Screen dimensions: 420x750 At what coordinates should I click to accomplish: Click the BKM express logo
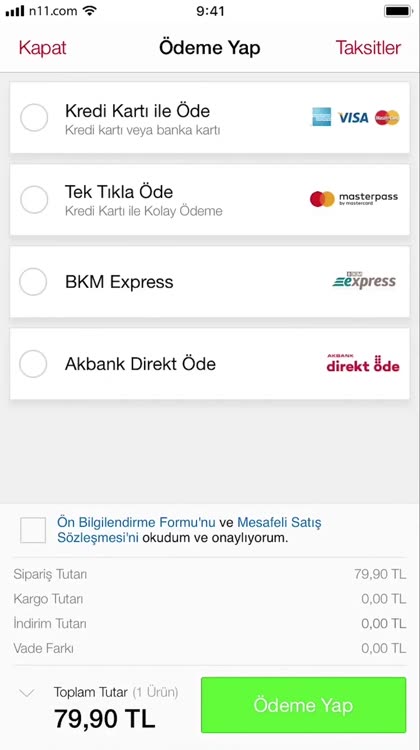click(x=364, y=280)
